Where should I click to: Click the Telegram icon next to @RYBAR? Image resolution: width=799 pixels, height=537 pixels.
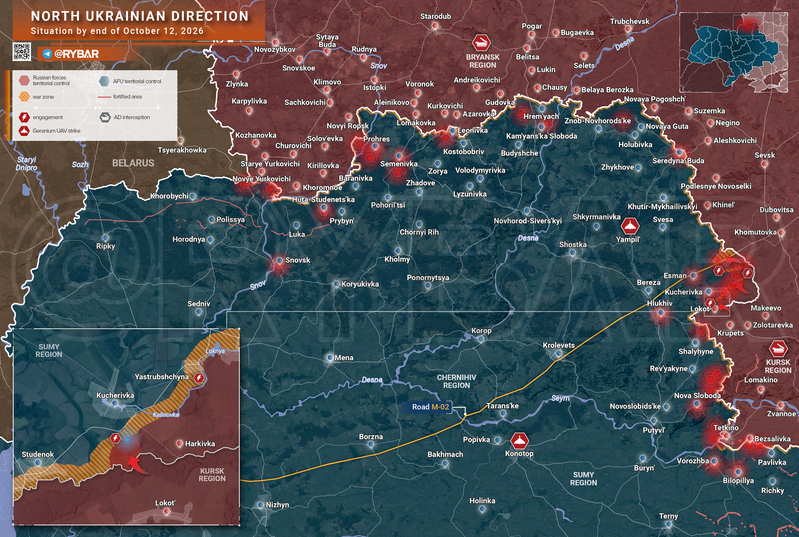click(x=47, y=54)
